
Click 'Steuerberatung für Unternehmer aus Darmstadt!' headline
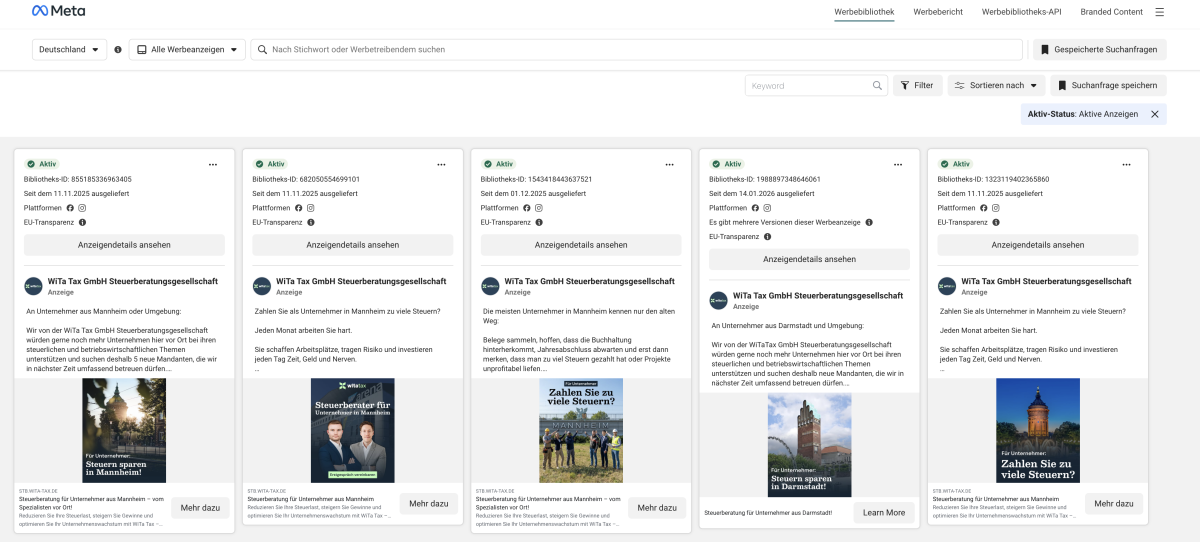point(768,513)
